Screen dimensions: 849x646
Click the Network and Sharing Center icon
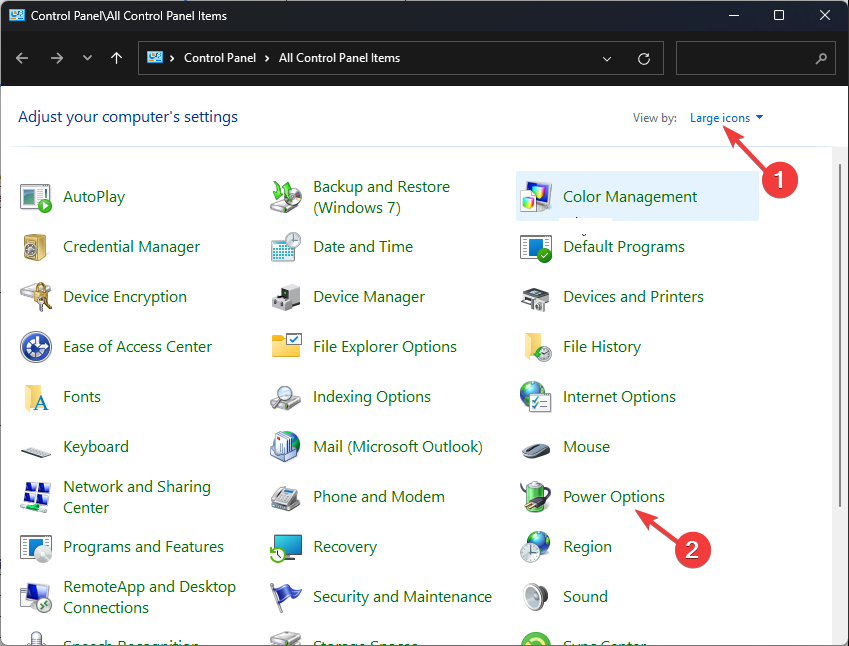[x=36, y=497]
